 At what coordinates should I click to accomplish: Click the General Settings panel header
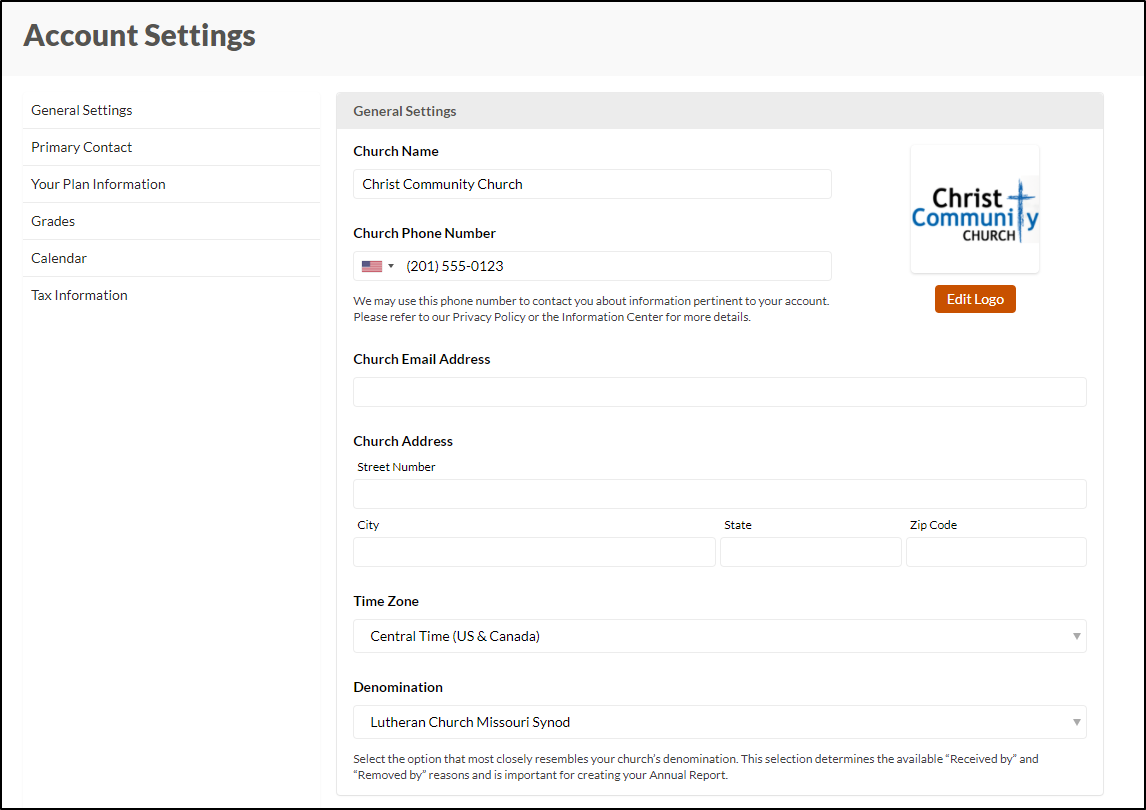point(720,111)
